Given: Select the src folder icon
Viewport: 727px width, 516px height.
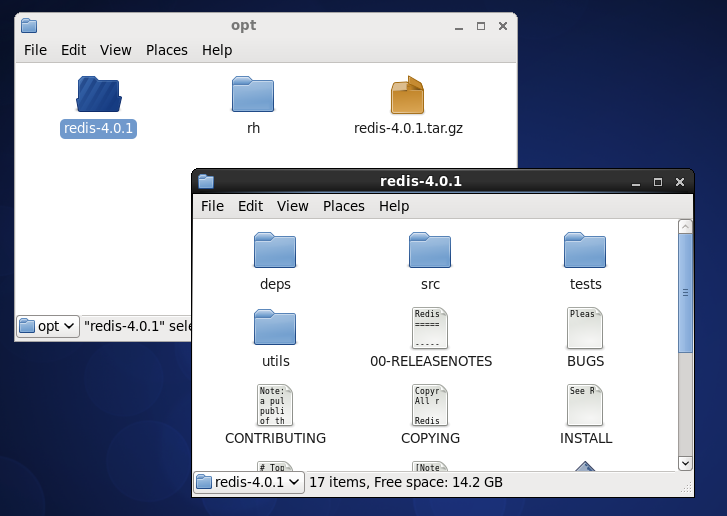Looking at the screenshot, I should pos(430,250).
